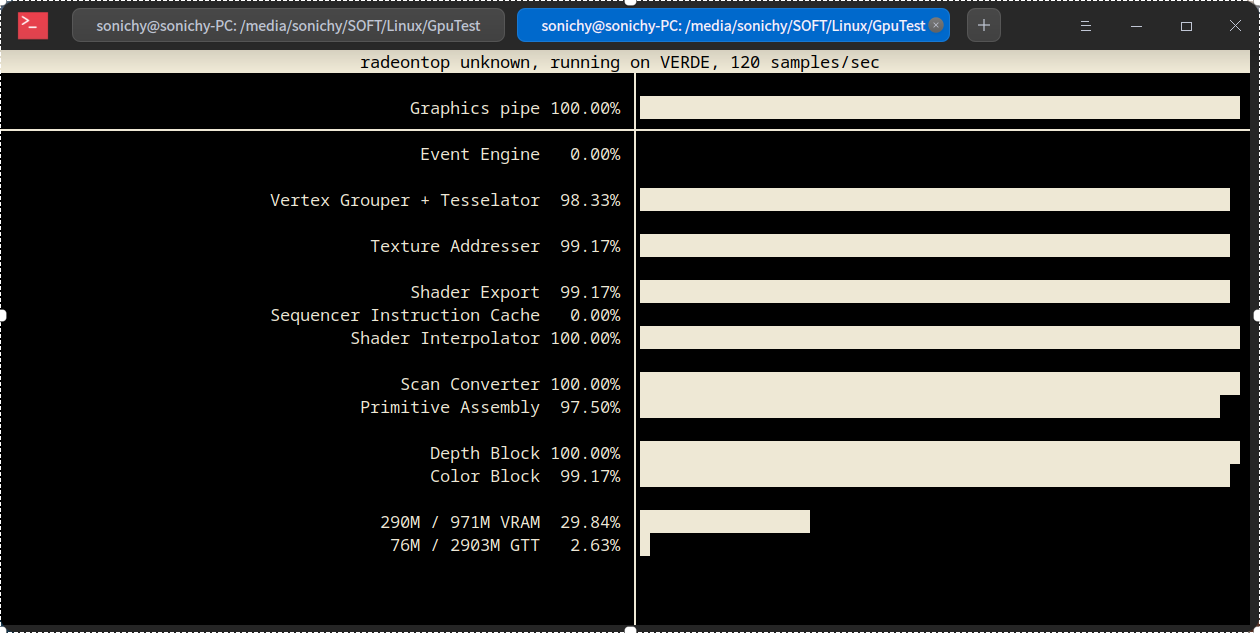Click the Shader Export 99.17% label

[515, 292]
